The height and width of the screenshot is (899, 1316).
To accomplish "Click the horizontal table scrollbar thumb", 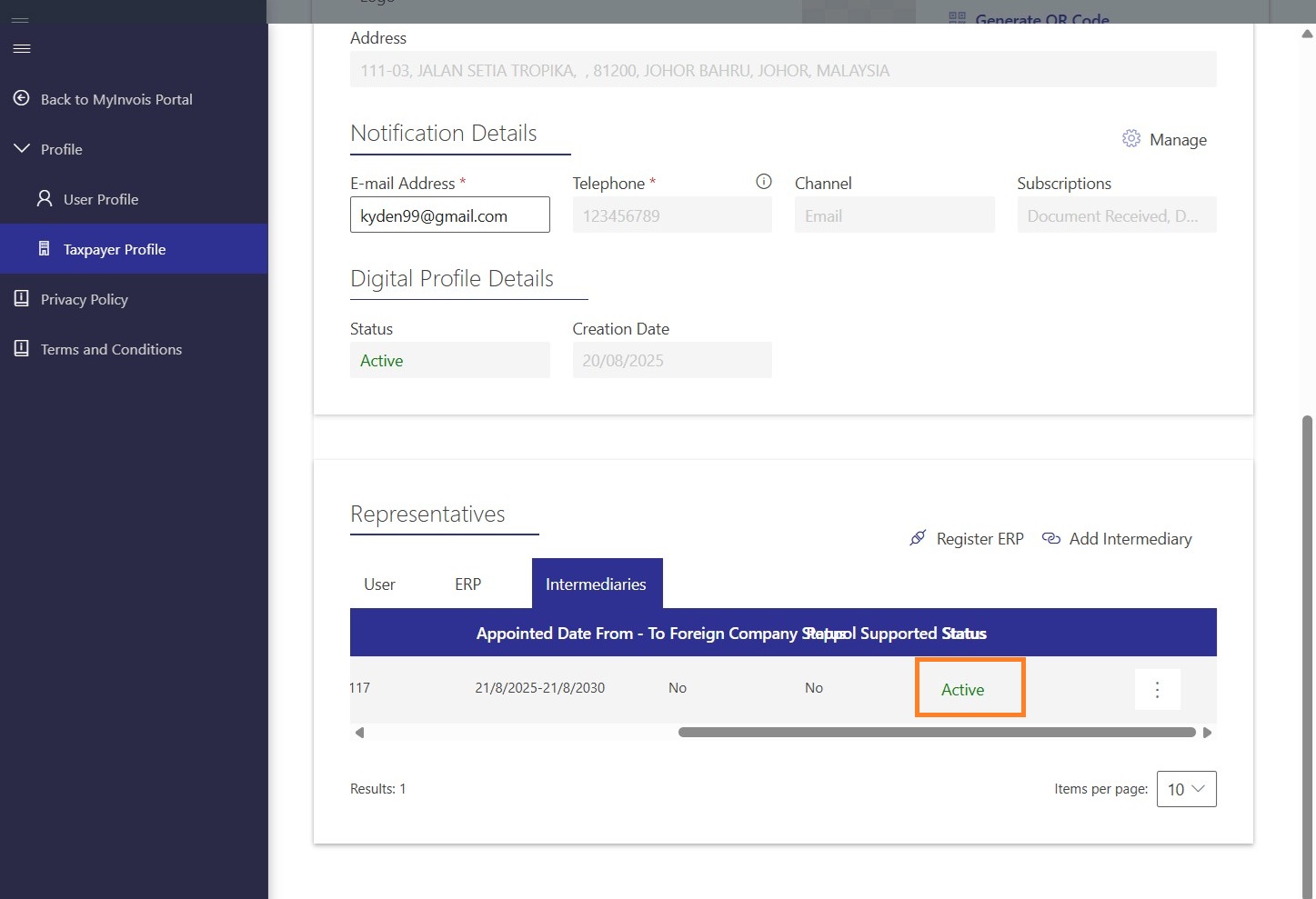I will [937, 733].
